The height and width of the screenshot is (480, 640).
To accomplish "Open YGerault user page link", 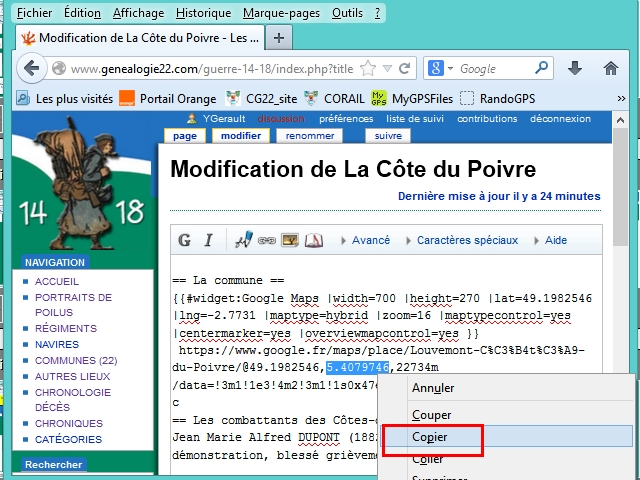I will (x=224, y=119).
